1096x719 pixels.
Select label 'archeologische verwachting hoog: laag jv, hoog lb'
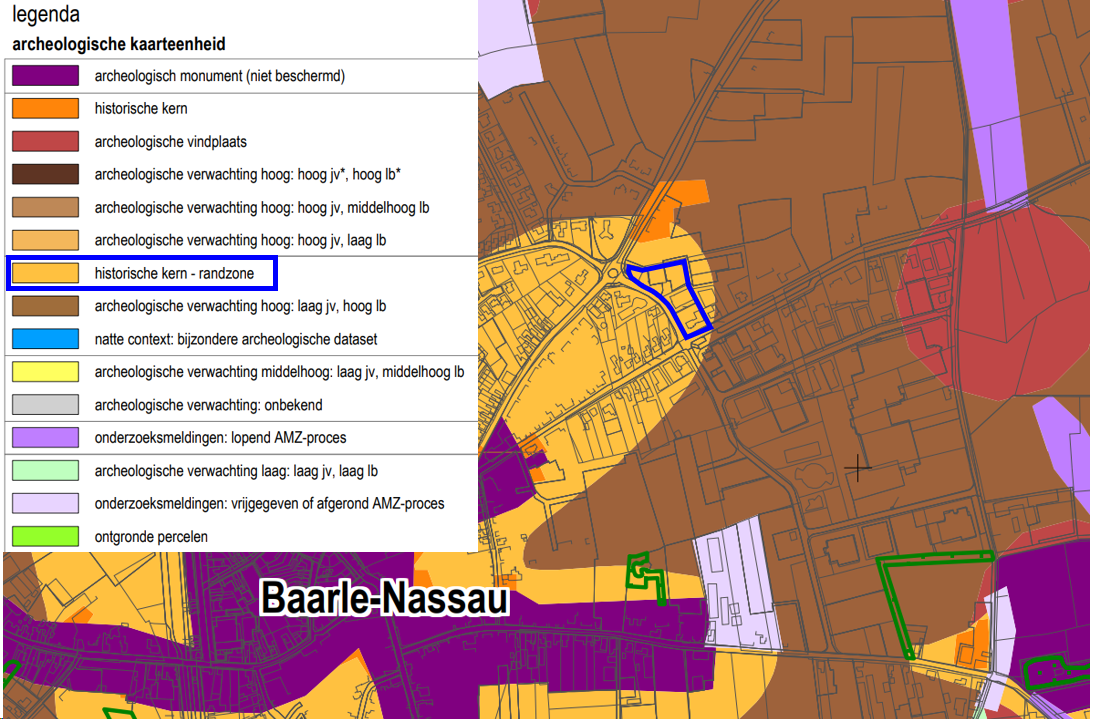coord(240,306)
